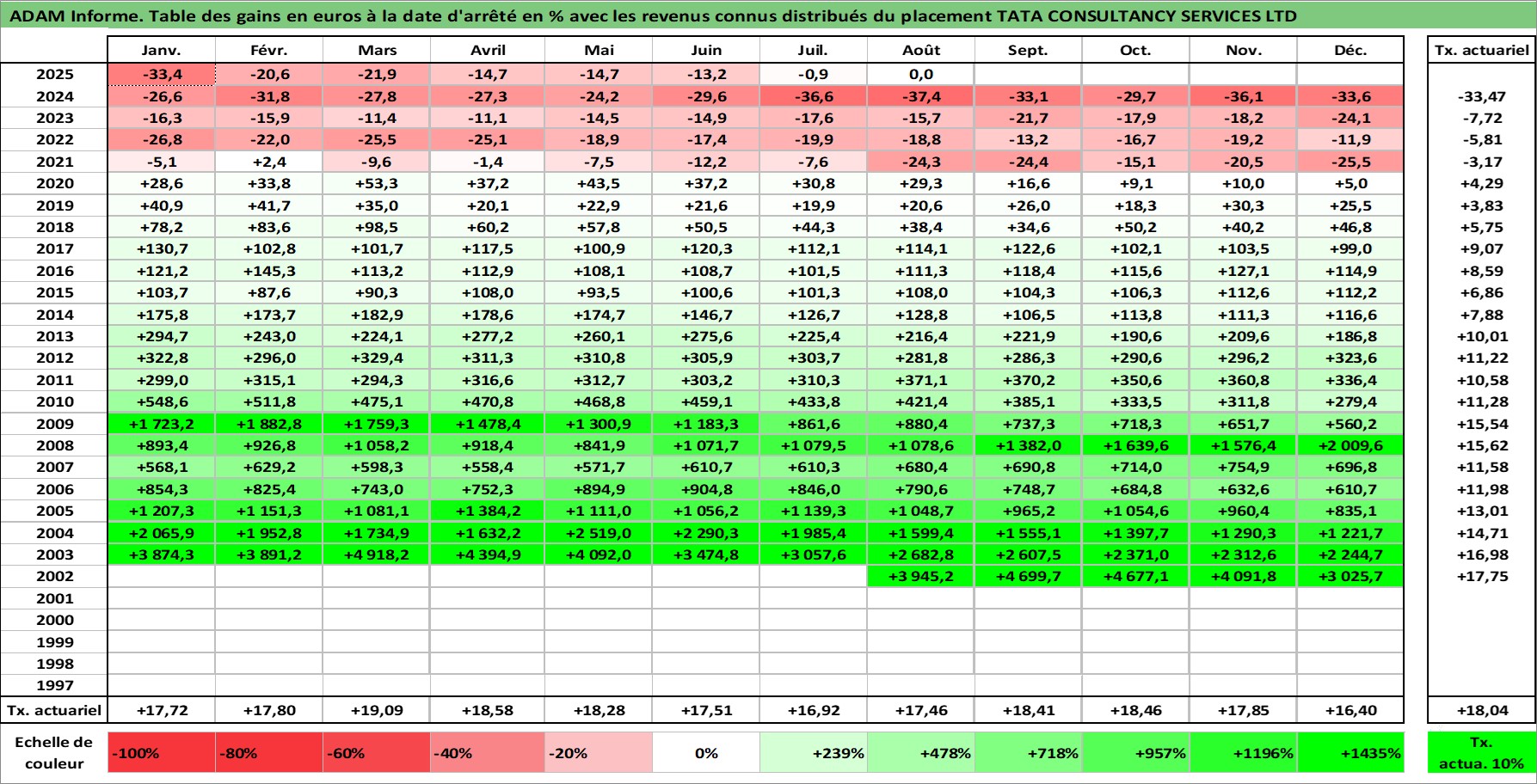Click the ADAM Informe title bar text
The height and width of the screenshot is (784, 1537).
[x=653, y=15]
